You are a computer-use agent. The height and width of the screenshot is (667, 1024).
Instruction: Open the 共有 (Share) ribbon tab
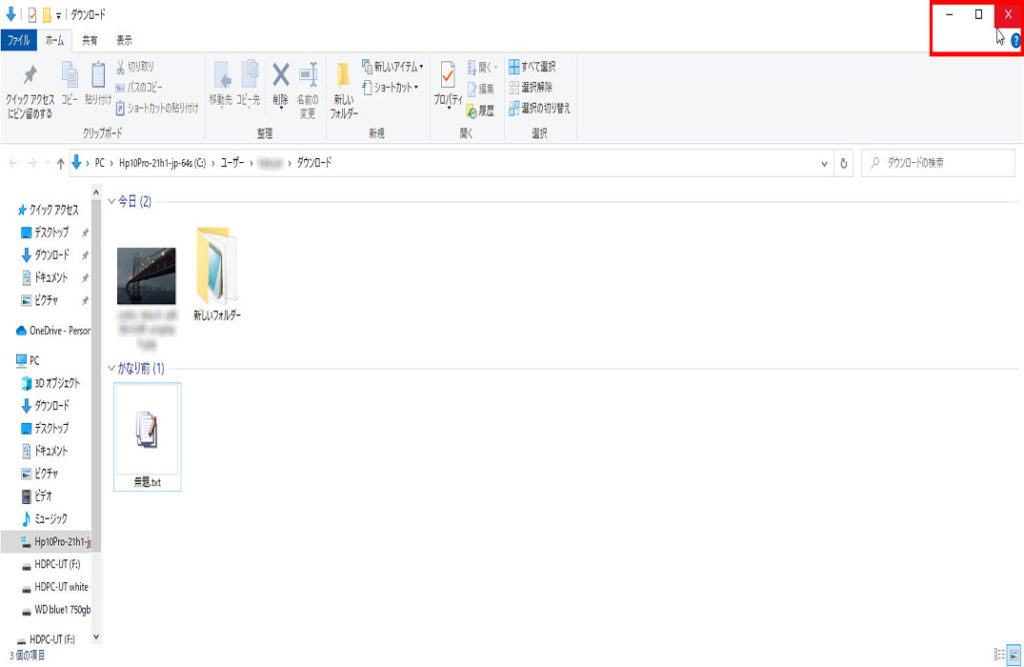(90, 40)
